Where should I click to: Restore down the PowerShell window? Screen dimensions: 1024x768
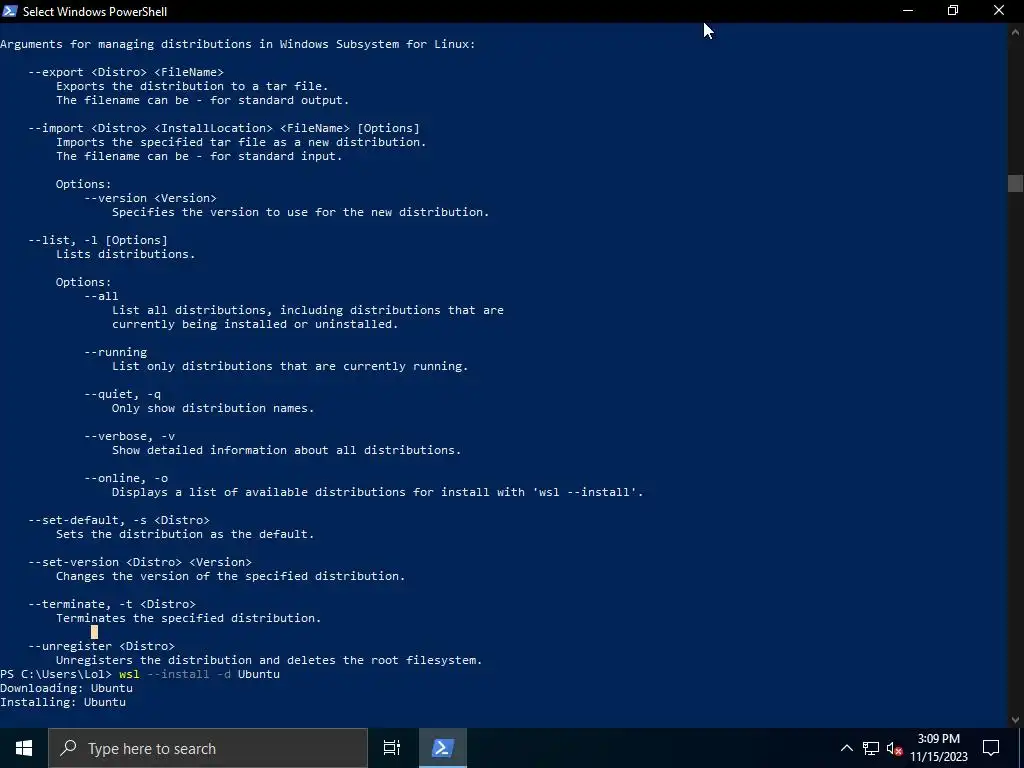[x=953, y=11]
